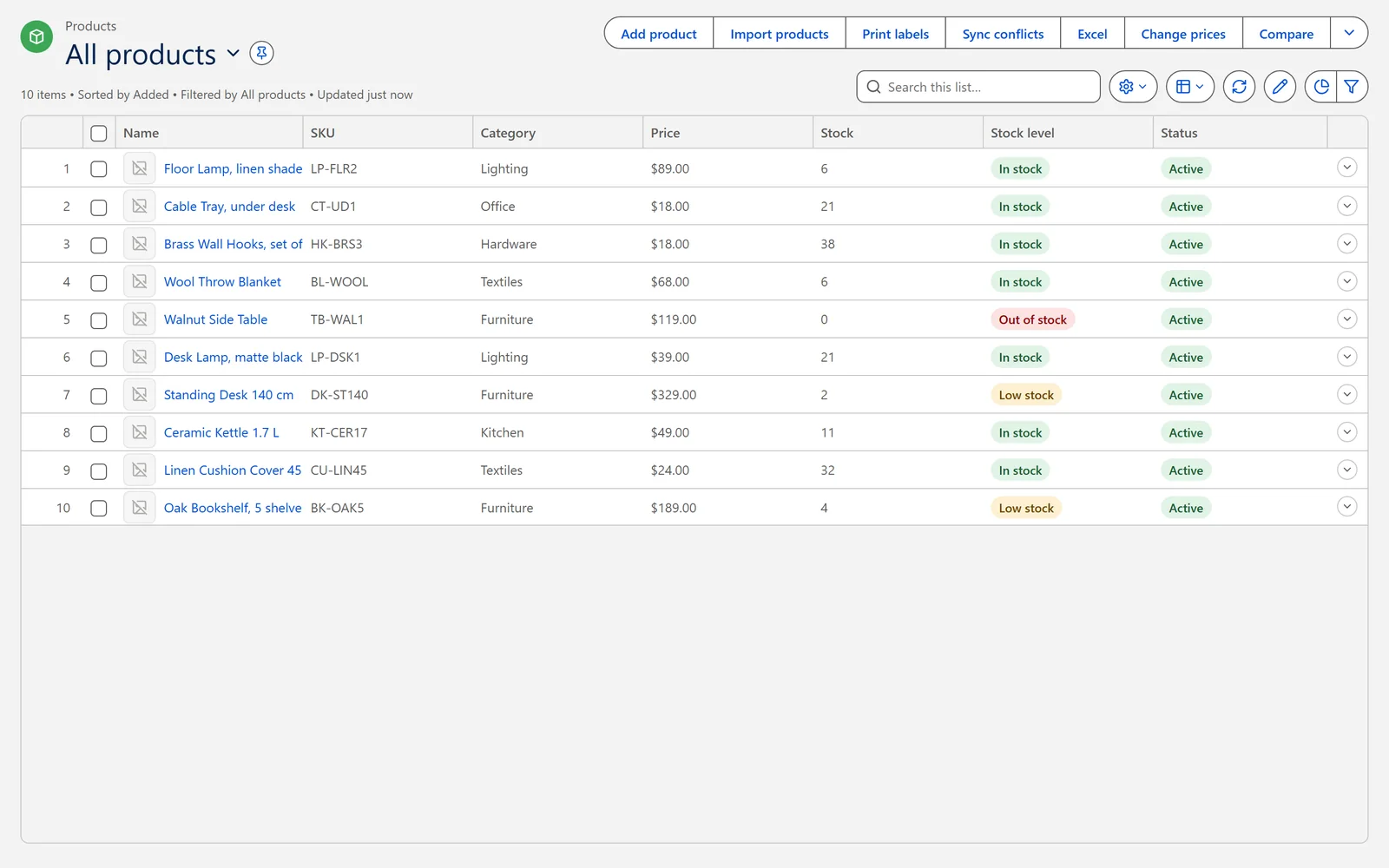Click image placeholder for Oak Bookshelf row
This screenshot has width=1389, height=868.
click(x=140, y=508)
